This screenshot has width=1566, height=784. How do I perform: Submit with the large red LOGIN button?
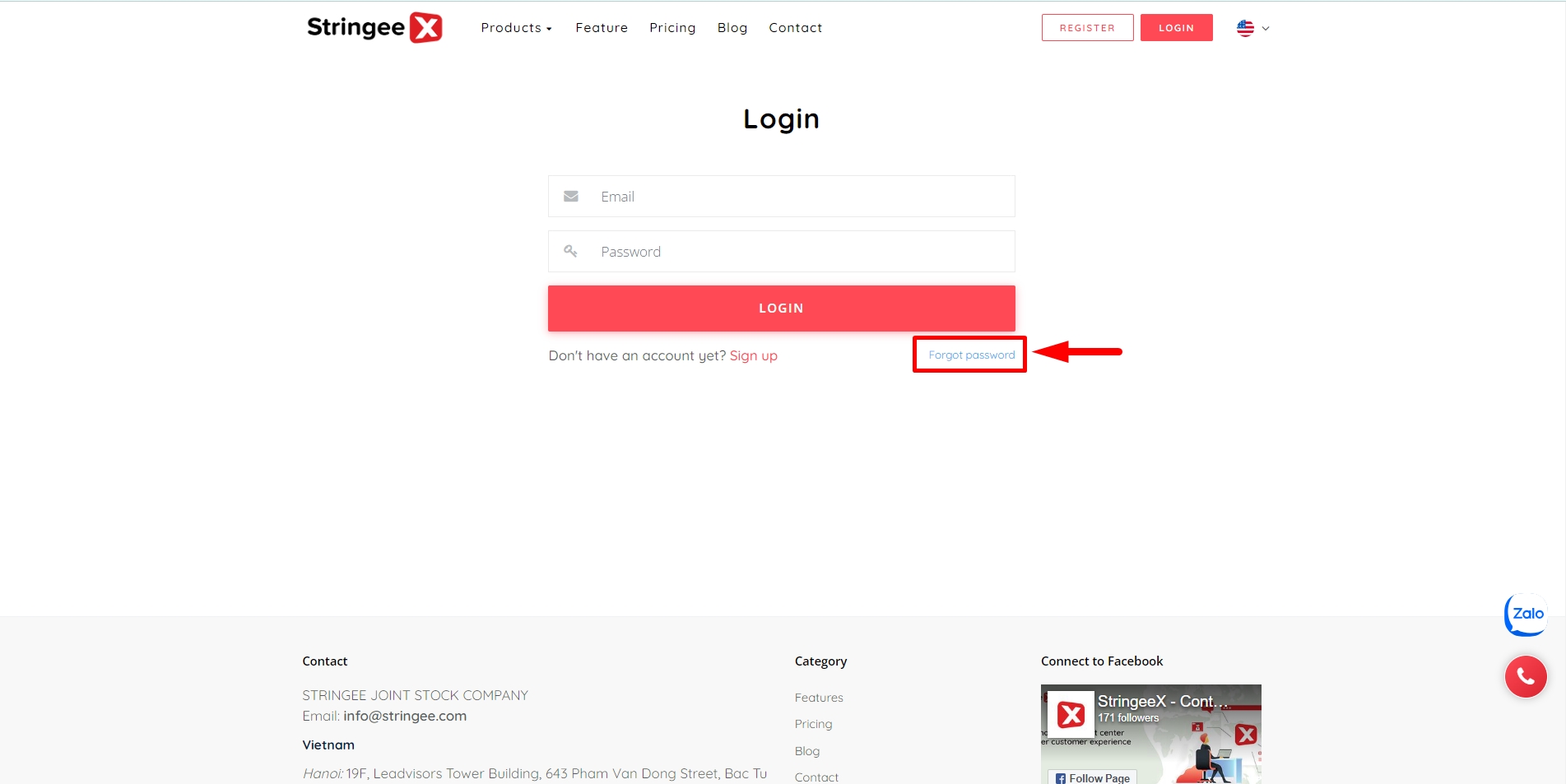pyautogui.click(x=781, y=308)
